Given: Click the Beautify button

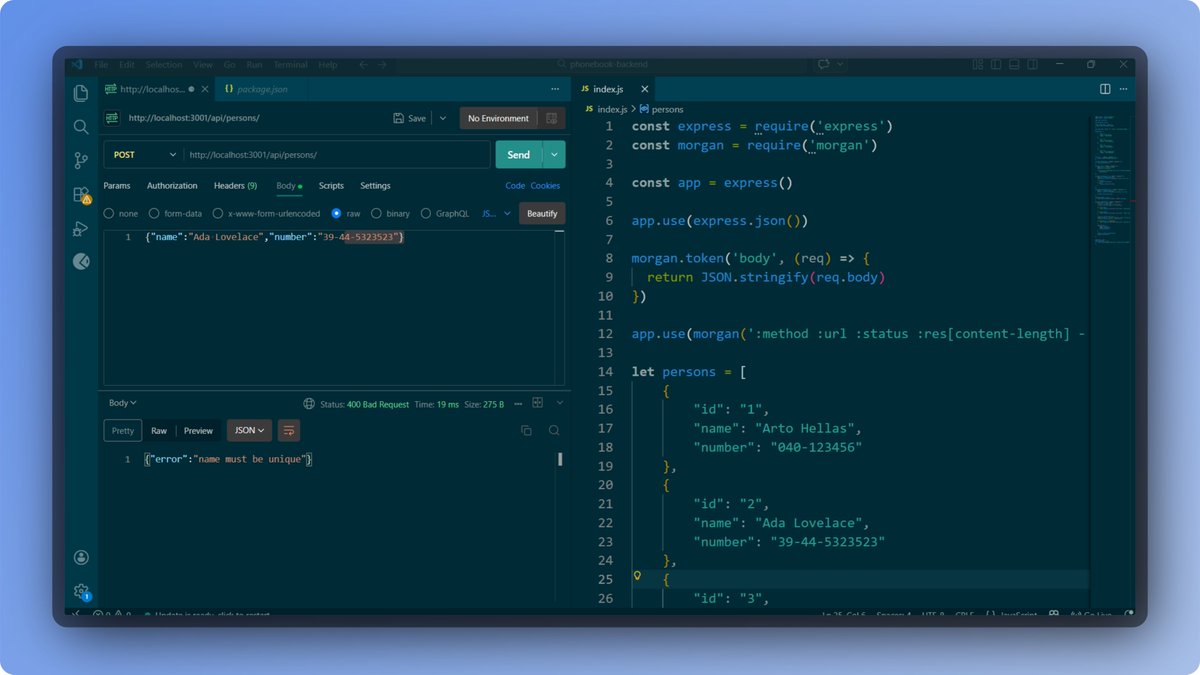Looking at the screenshot, I should pyautogui.click(x=542, y=213).
